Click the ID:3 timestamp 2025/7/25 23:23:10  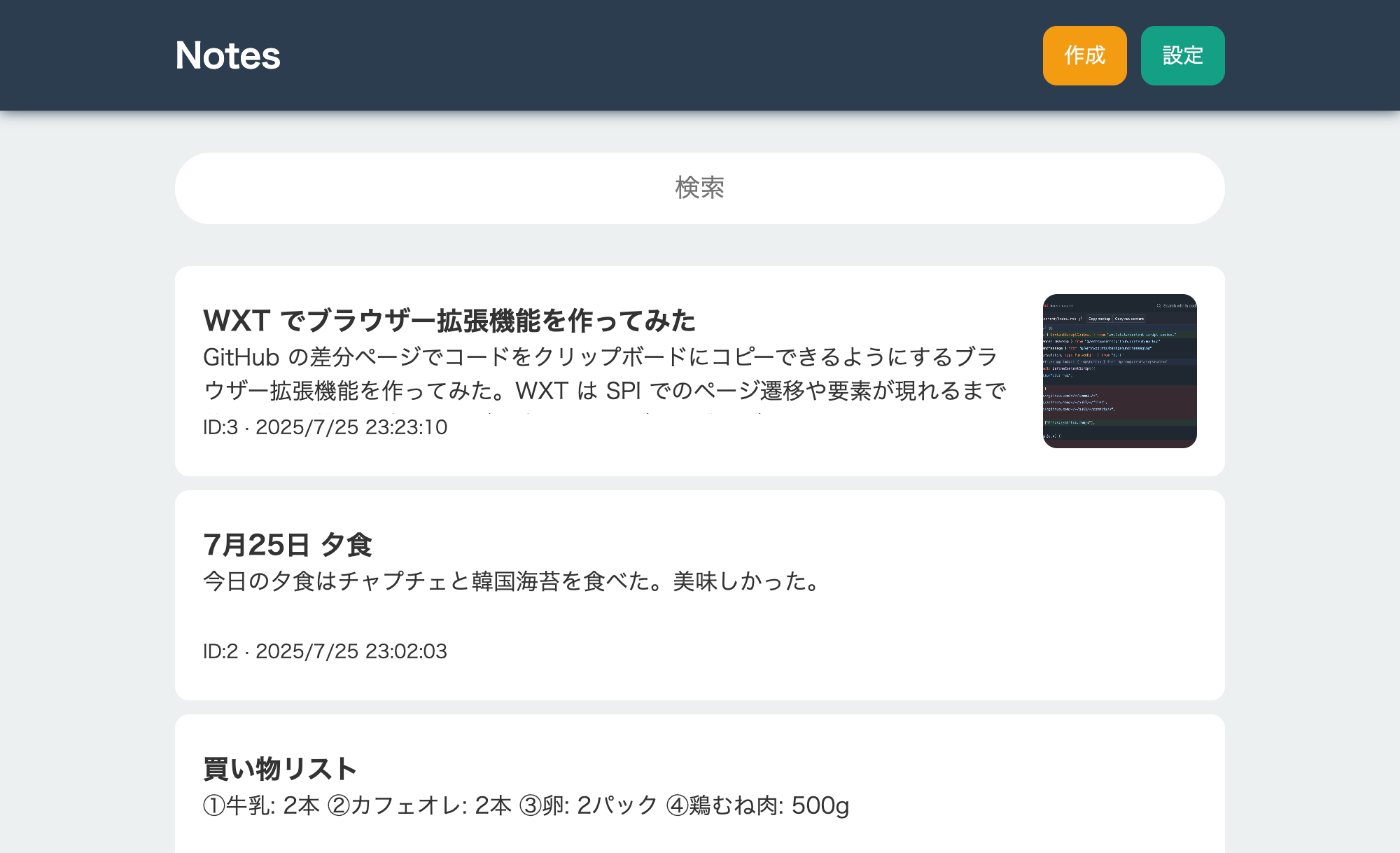click(x=325, y=427)
